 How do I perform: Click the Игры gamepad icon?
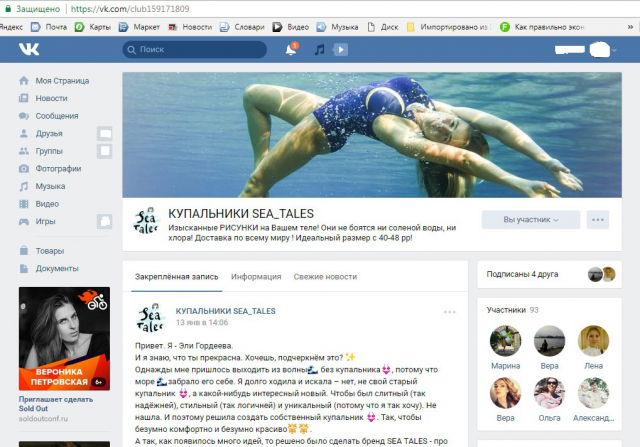[24, 221]
